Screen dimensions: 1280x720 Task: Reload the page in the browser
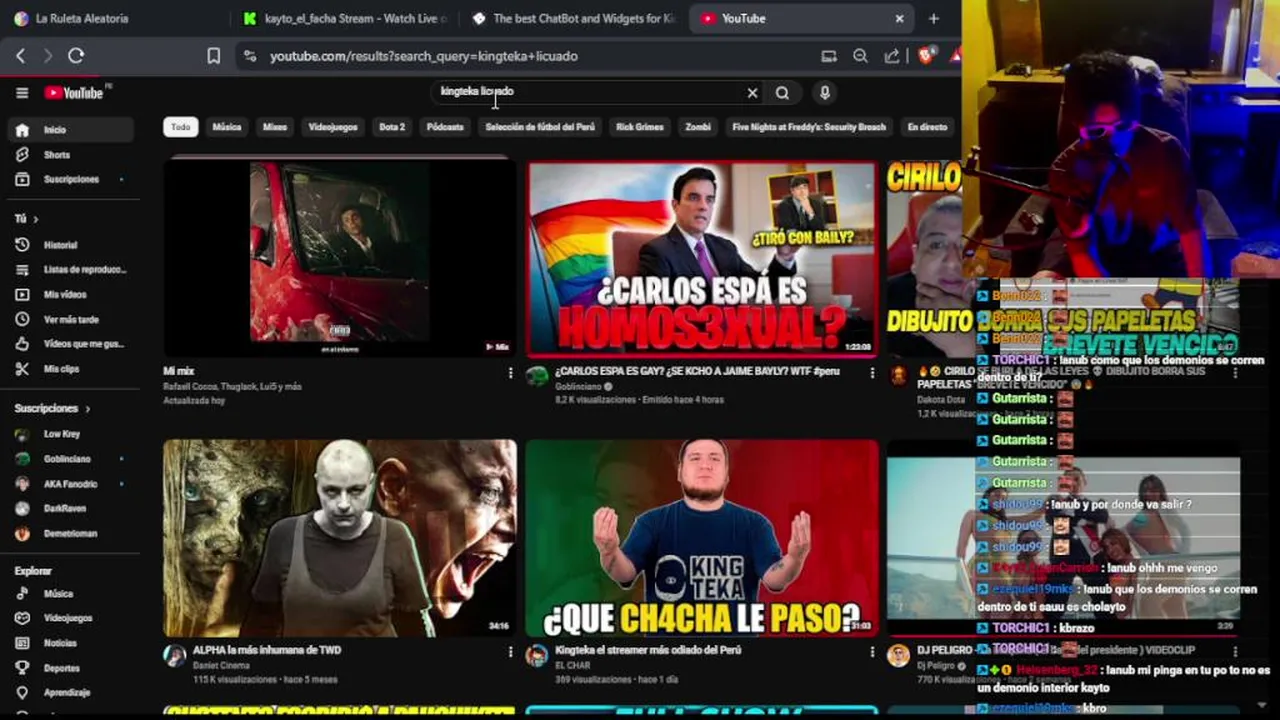pos(76,56)
